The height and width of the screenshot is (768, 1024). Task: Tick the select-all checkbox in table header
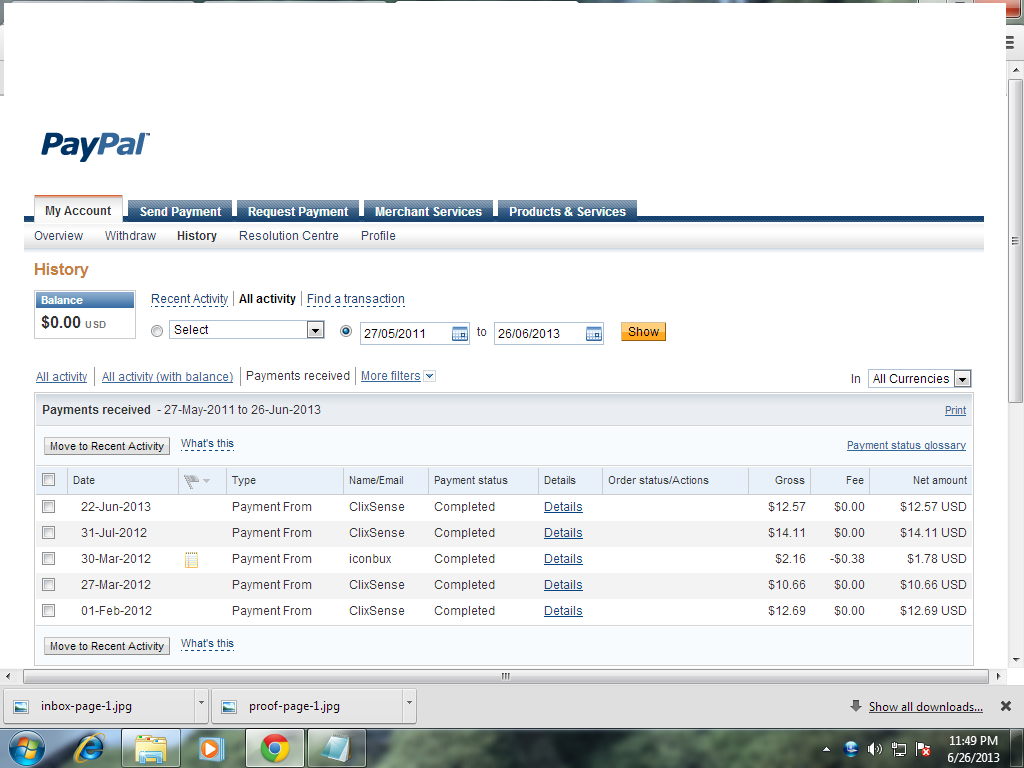[x=49, y=480]
